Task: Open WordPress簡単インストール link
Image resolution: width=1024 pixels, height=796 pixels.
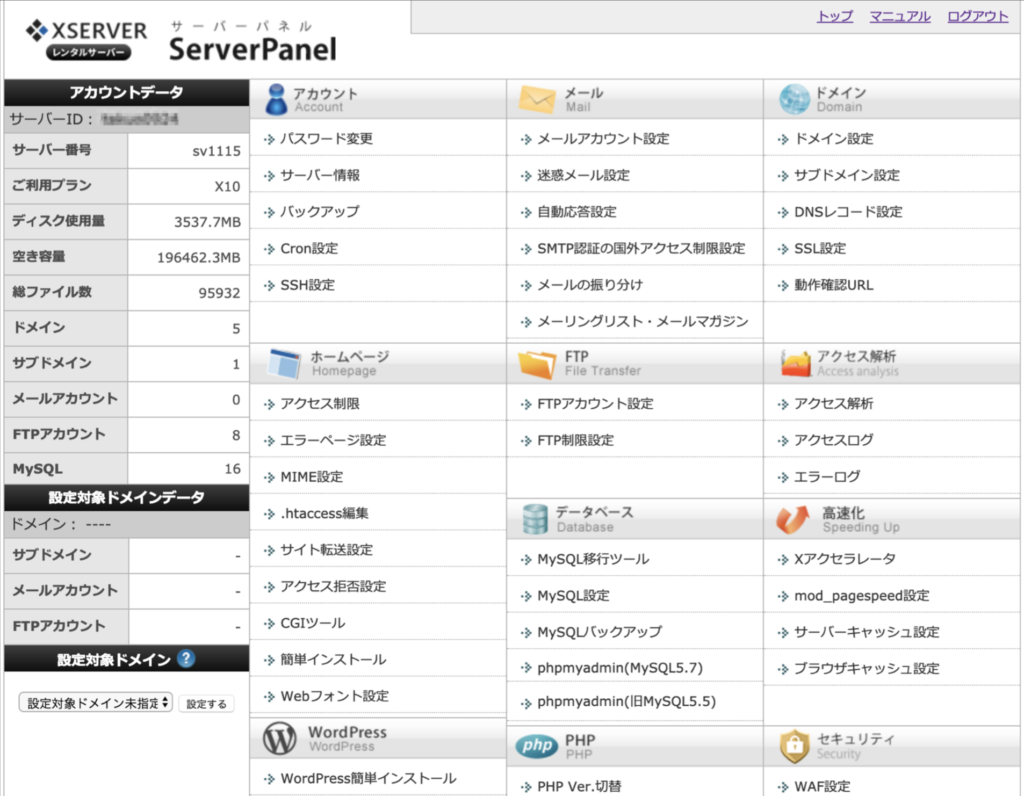Action: [x=368, y=778]
